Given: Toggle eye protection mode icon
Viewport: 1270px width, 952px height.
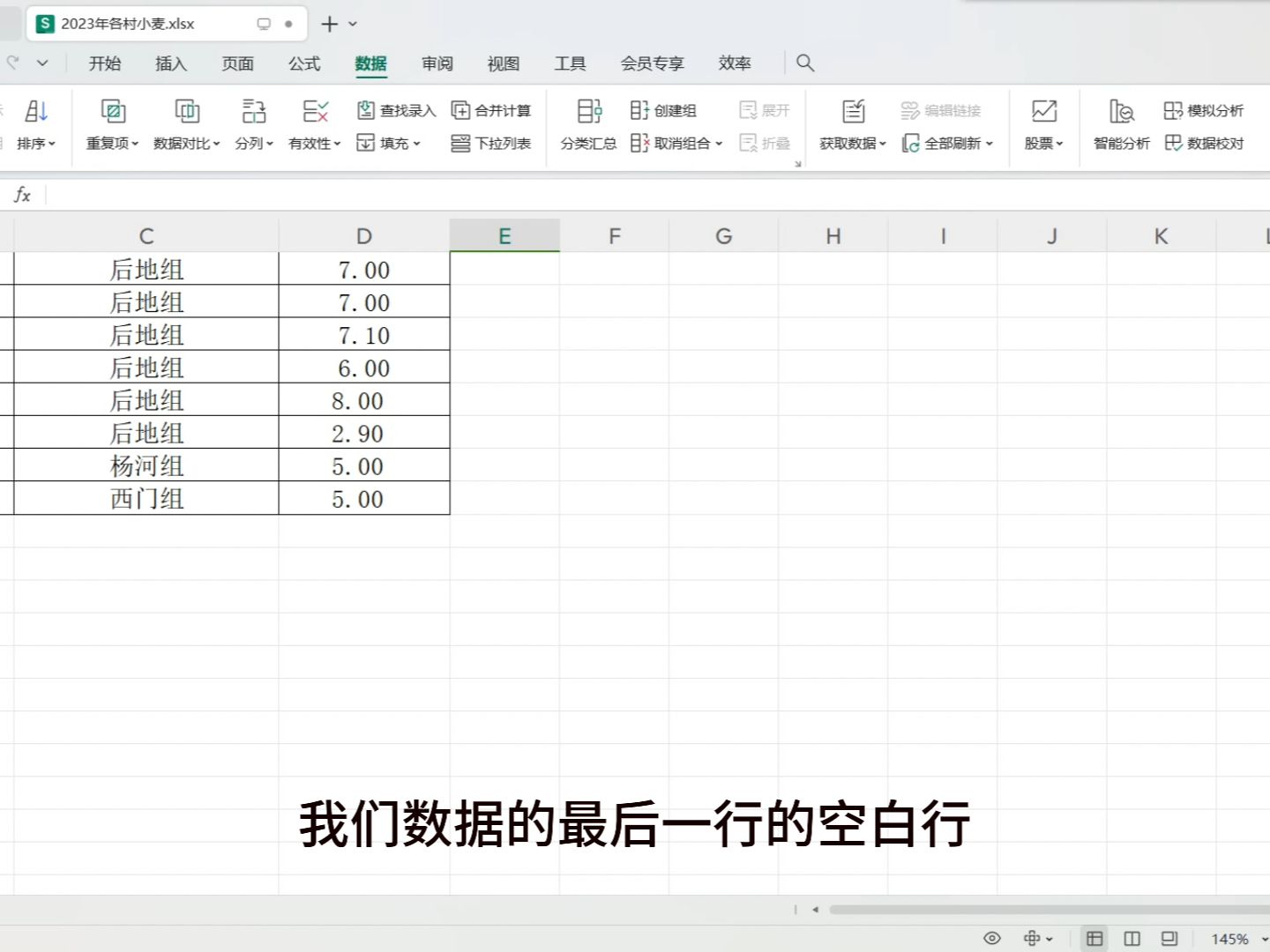Looking at the screenshot, I should pyautogui.click(x=992, y=938).
